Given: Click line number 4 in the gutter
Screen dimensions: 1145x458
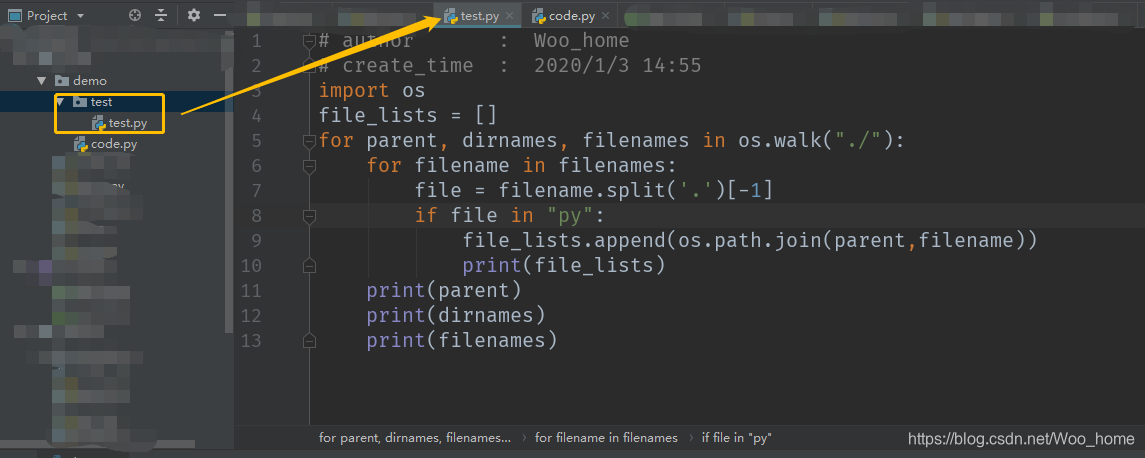Looking at the screenshot, I should point(256,115).
